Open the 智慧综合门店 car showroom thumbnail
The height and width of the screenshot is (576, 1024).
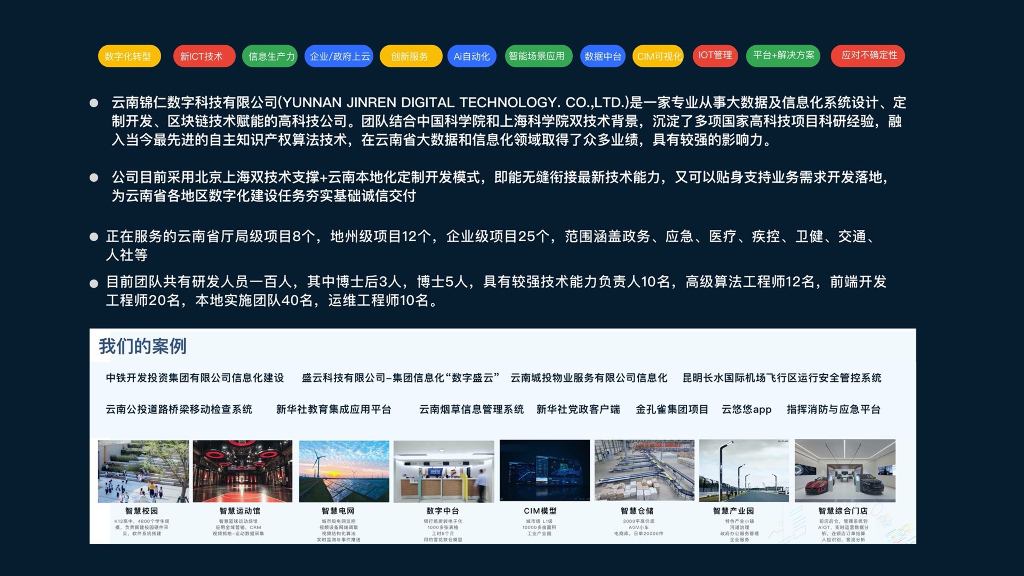pos(845,471)
